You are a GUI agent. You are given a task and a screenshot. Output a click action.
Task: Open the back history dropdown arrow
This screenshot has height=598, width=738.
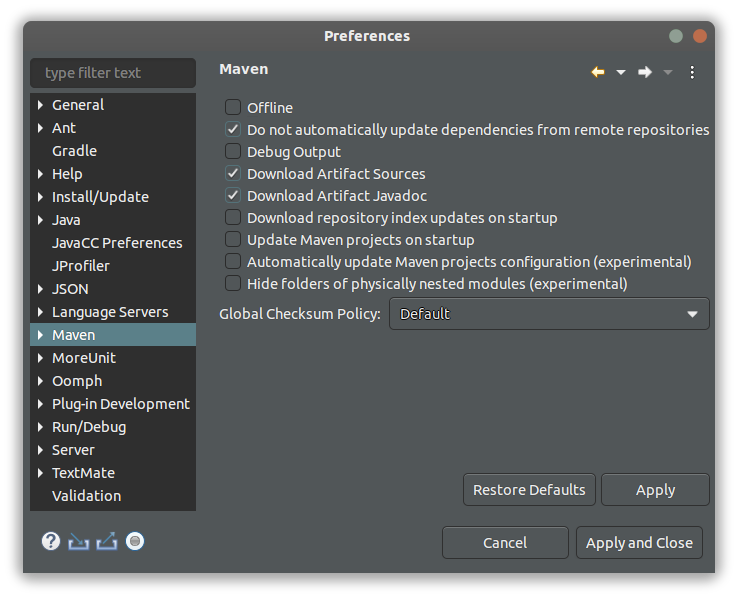coord(621,72)
